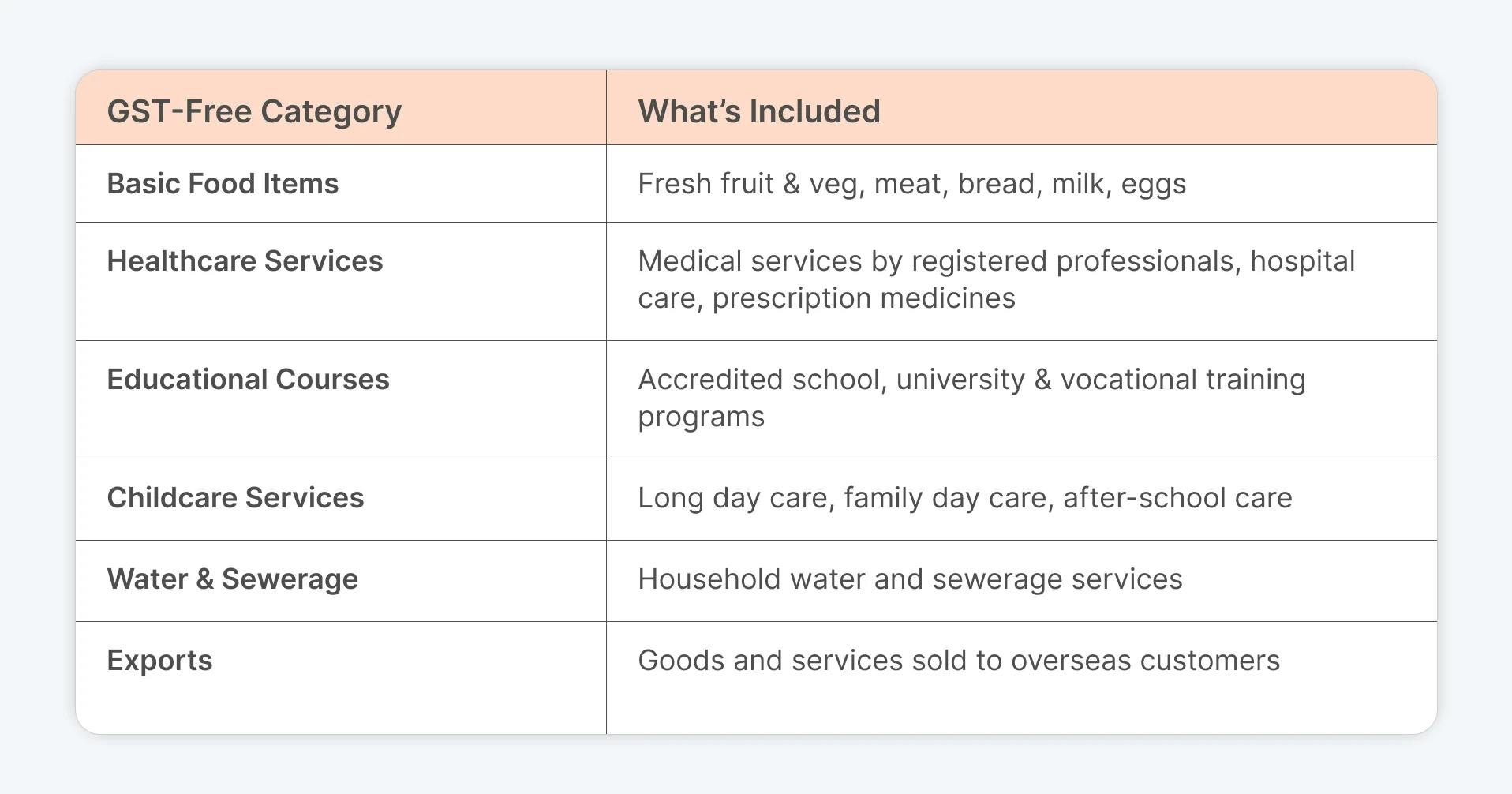
Task: Click the word 'hospital' in healthcare description
Action: (x=1302, y=261)
